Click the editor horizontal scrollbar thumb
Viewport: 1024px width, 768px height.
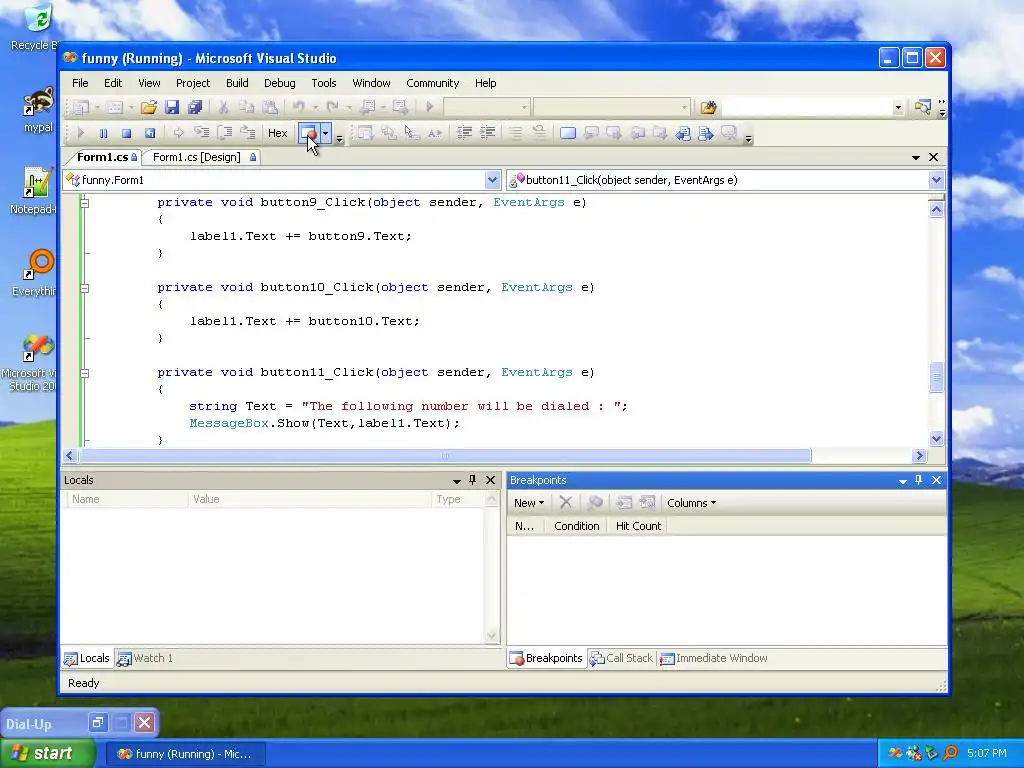coord(445,455)
